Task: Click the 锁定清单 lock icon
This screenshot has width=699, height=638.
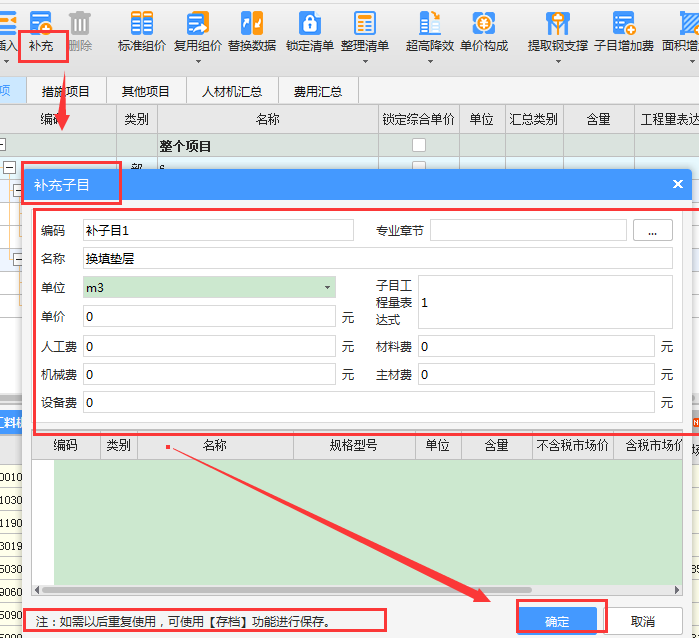Action: [x=309, y=24]
